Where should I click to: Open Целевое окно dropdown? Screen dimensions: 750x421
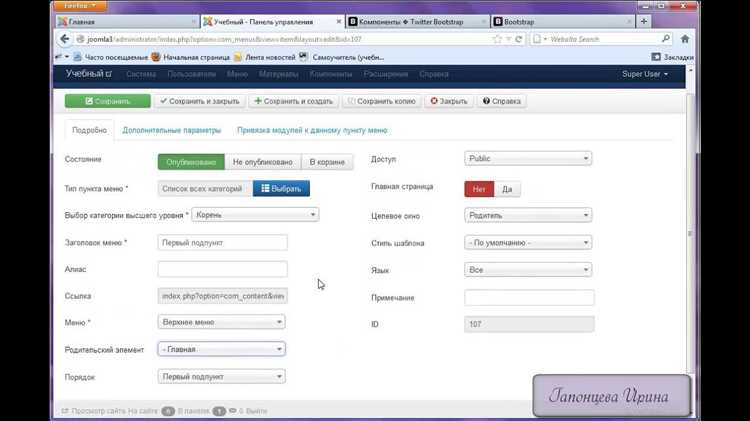click(x=528, y=215)
